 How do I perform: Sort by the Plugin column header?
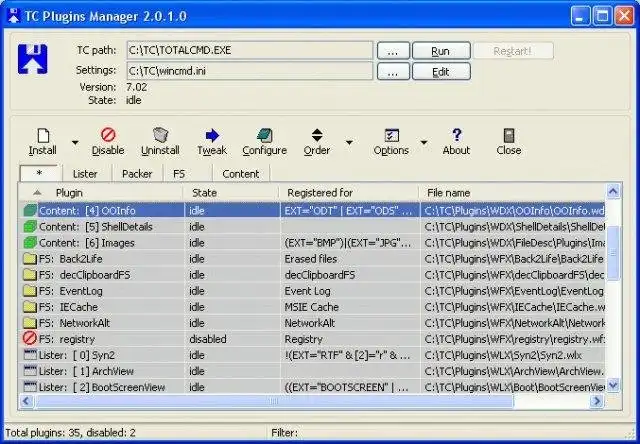click(101, 193)
